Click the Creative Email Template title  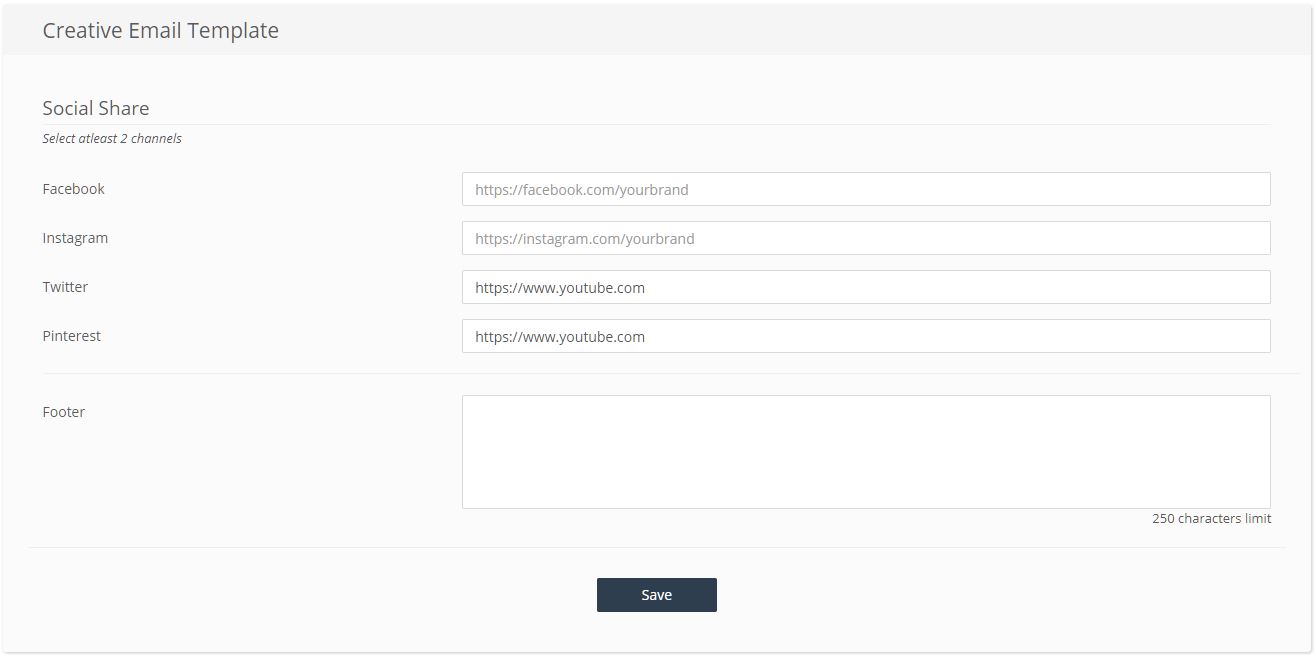160,30
